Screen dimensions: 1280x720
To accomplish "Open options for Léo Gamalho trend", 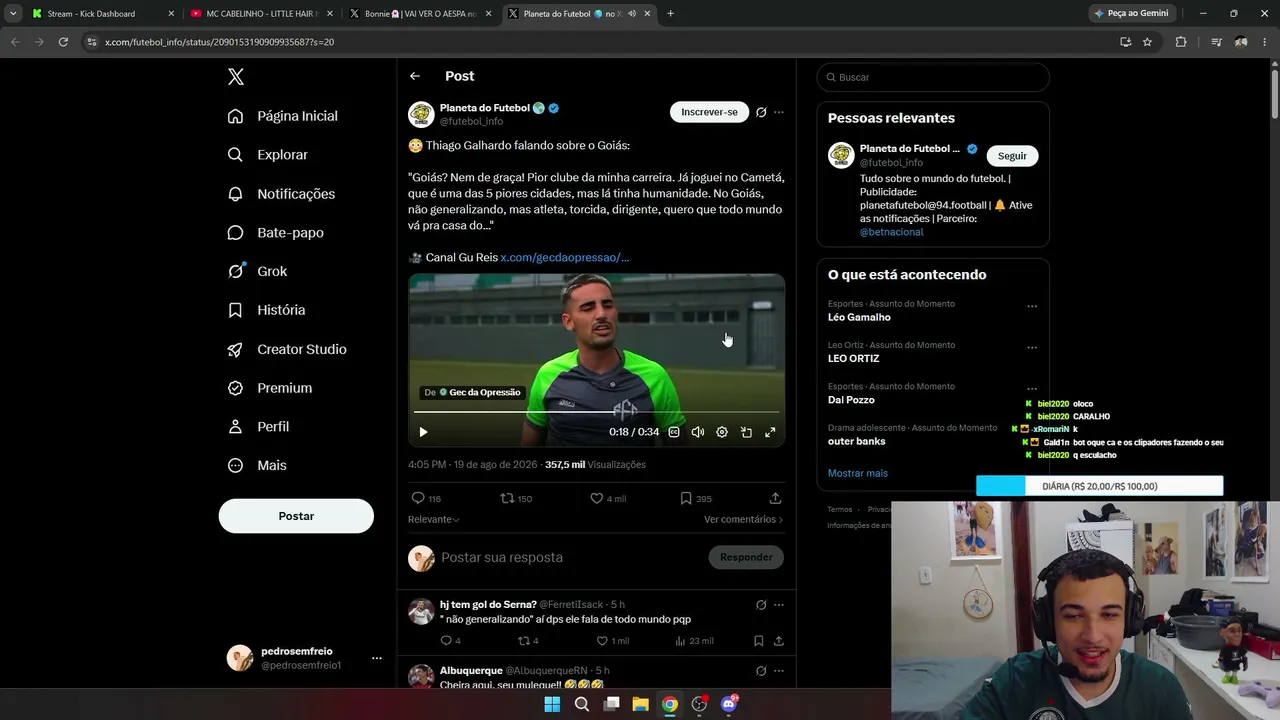I will click(1032, 306).
